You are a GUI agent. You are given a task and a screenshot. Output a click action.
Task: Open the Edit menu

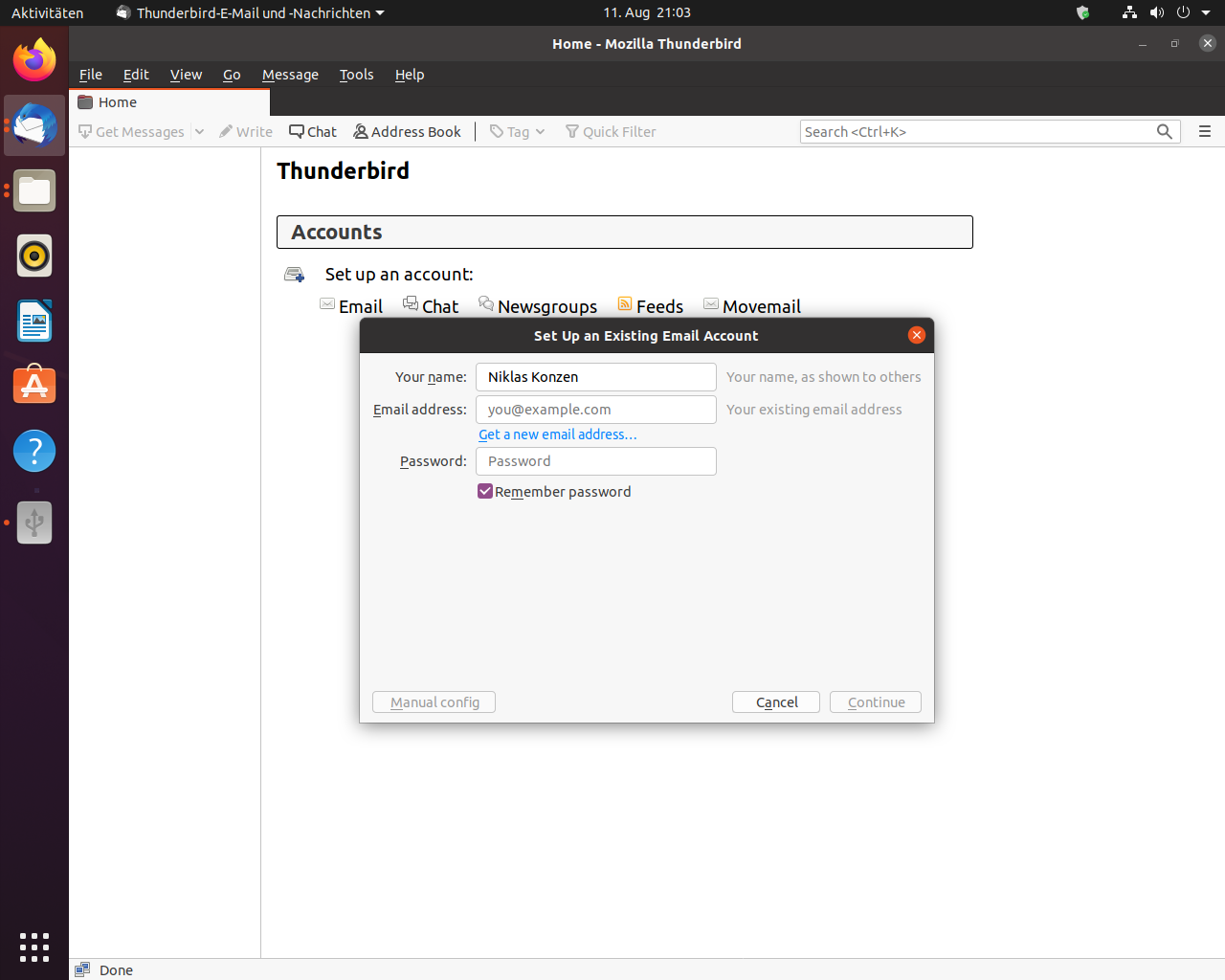pos(136,75)
